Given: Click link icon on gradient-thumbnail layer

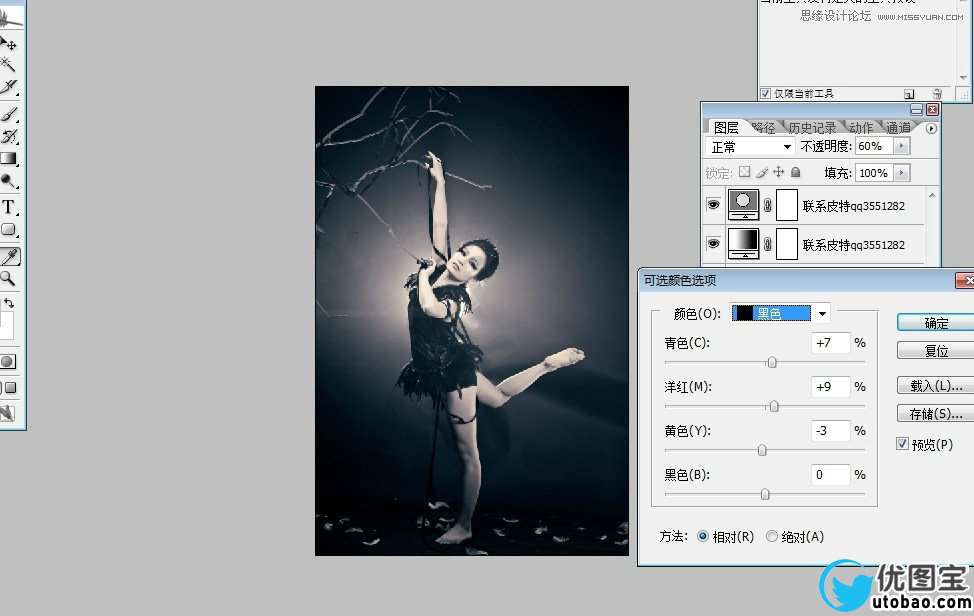Looking at the screenshot, I should point(768,244).
